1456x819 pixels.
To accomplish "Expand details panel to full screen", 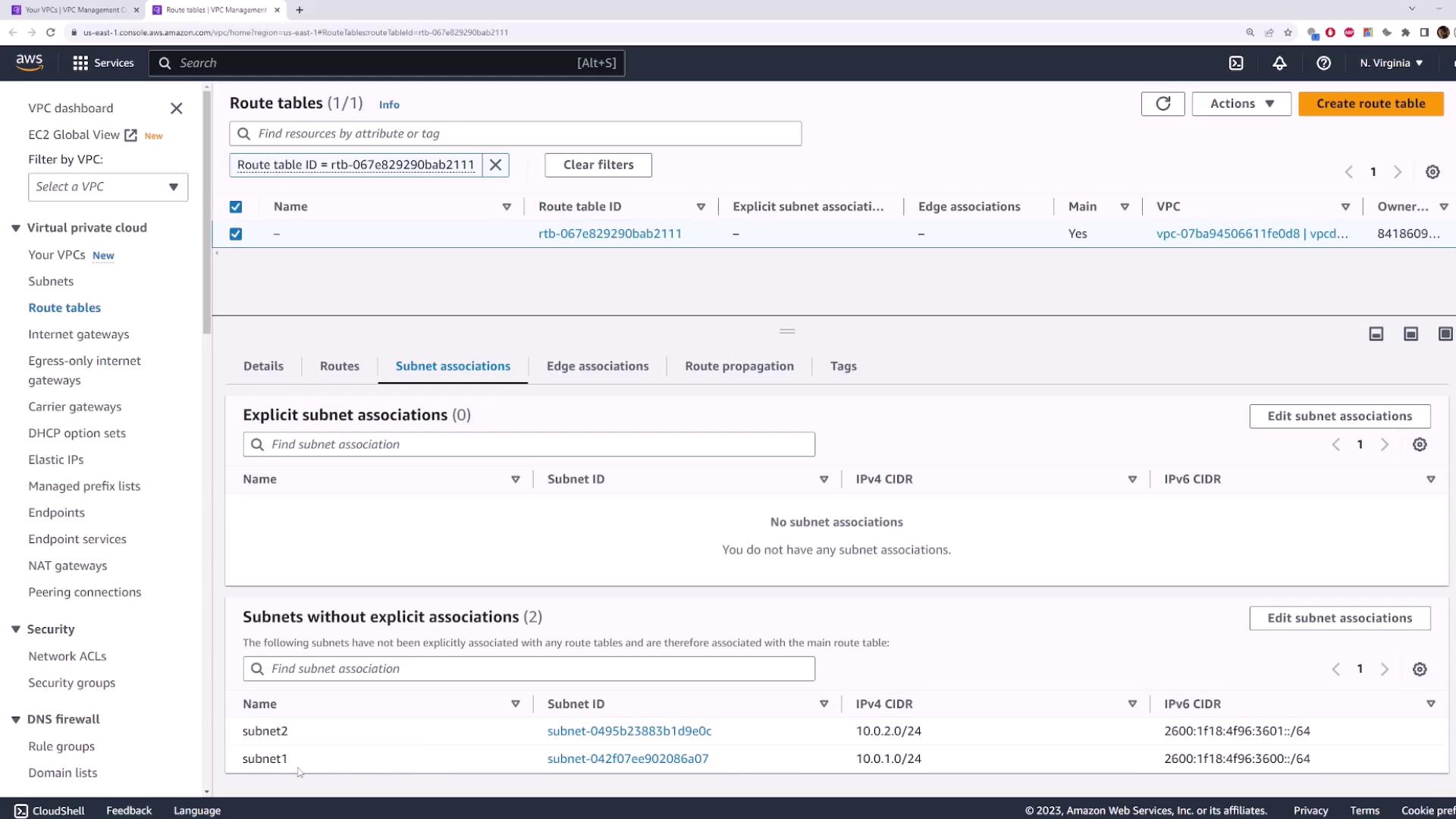I will [x=1445, y=334].
